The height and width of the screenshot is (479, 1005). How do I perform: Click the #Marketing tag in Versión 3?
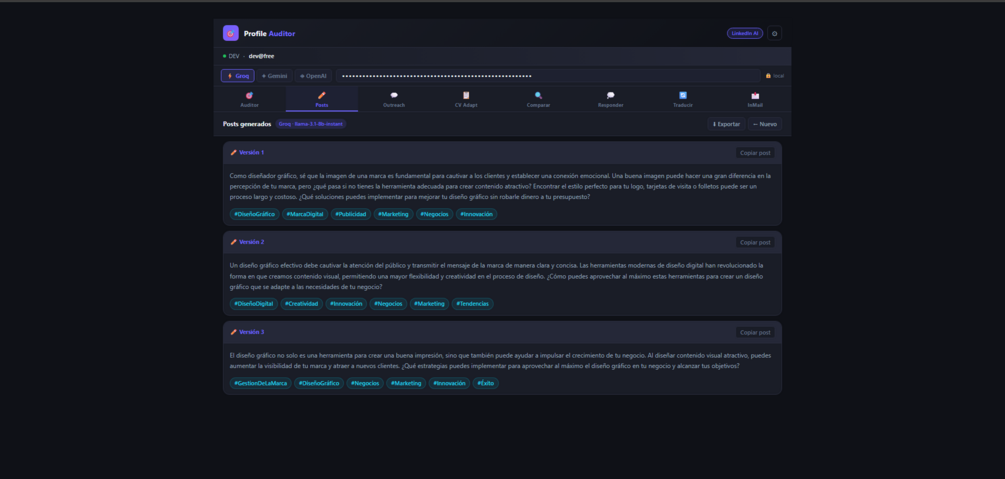[406, 383]
